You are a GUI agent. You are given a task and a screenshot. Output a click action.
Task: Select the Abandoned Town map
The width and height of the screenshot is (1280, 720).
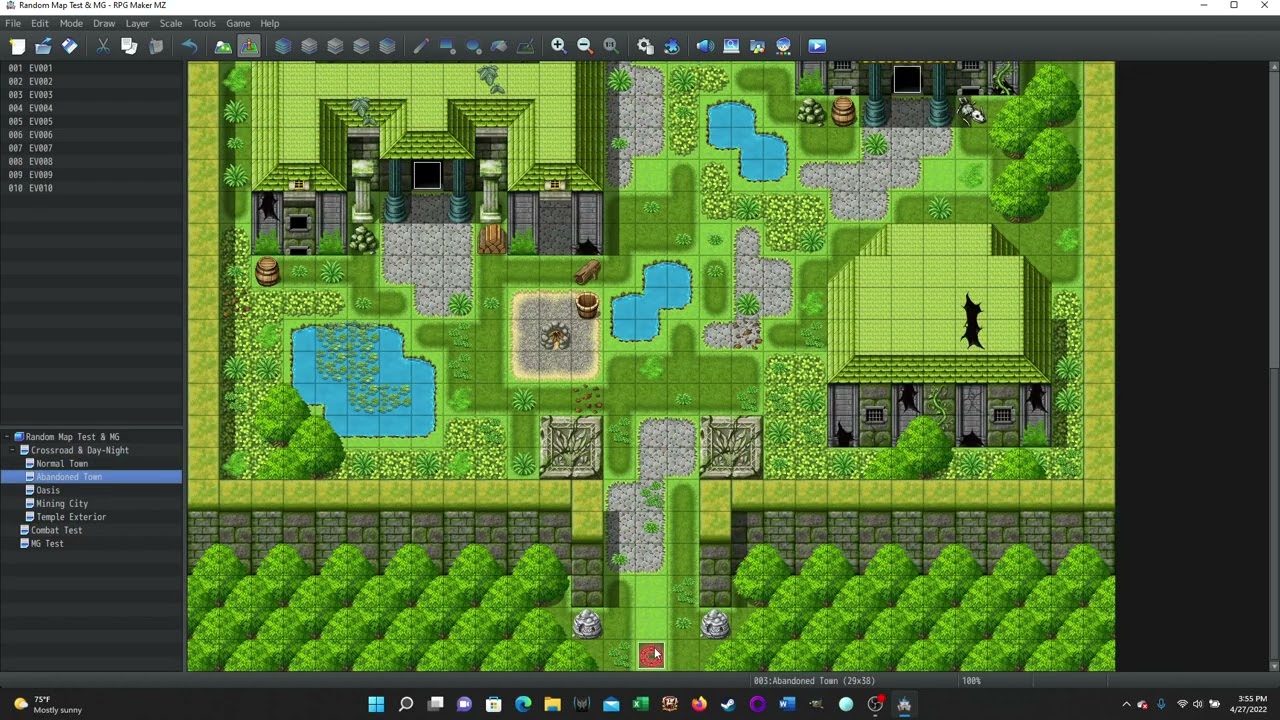tap(69, 477)
